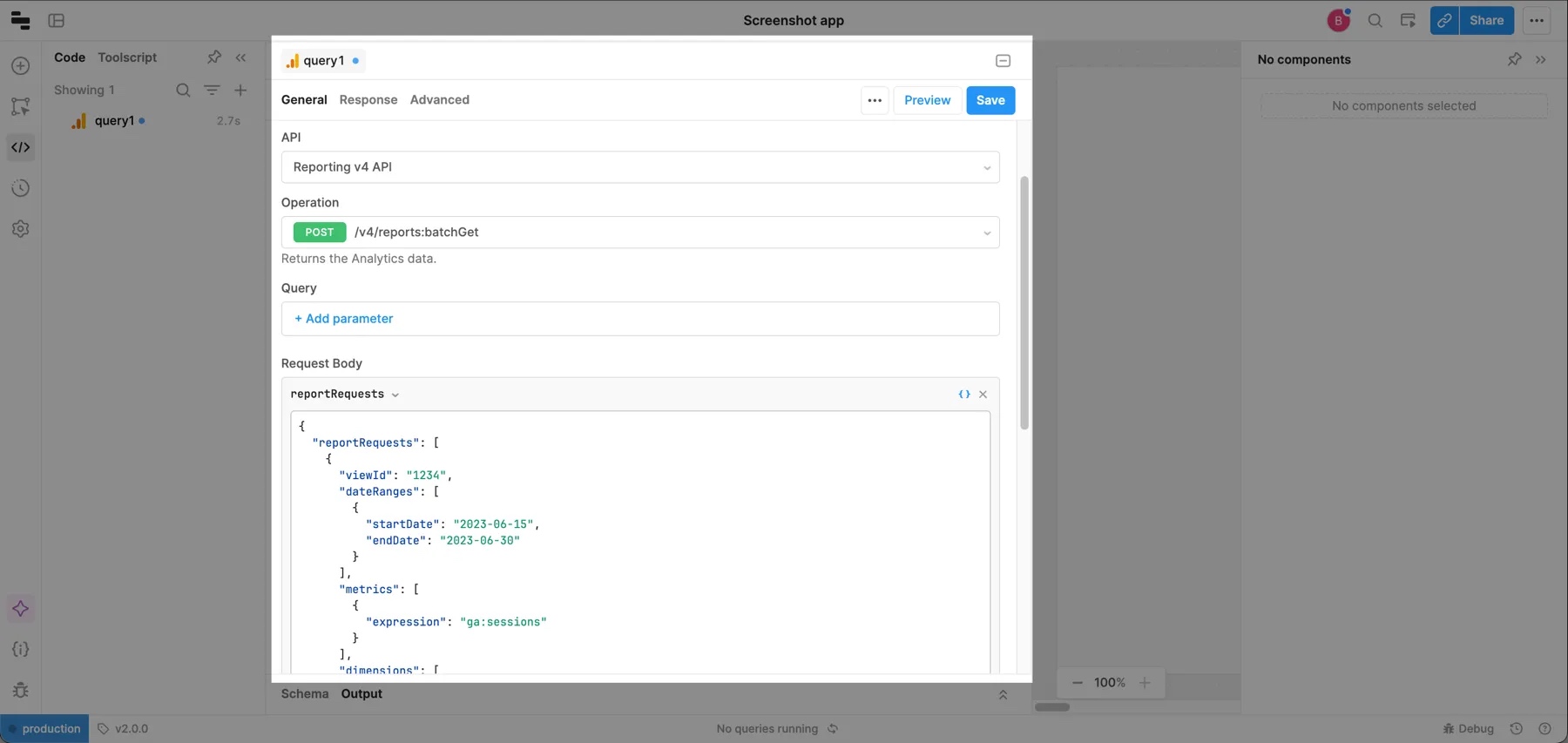Add a new query with plus icon
This screenshot has width=1568, height=743.
tap(240, 90)
